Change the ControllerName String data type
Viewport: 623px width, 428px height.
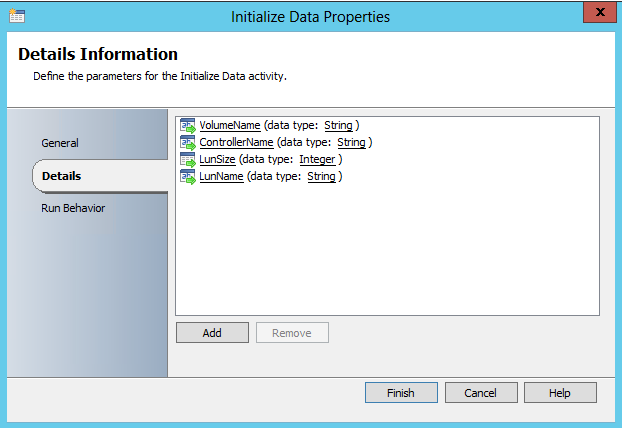(x=351, y=142)
